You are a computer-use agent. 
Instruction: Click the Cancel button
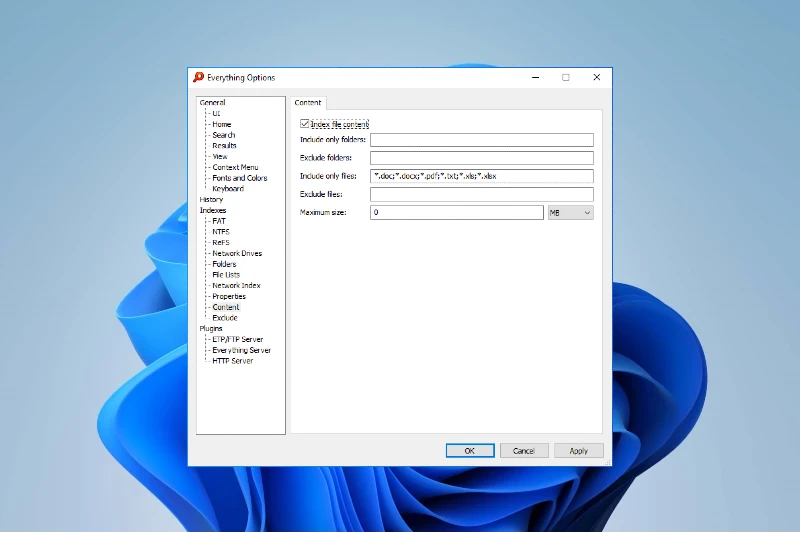point(524,451)
